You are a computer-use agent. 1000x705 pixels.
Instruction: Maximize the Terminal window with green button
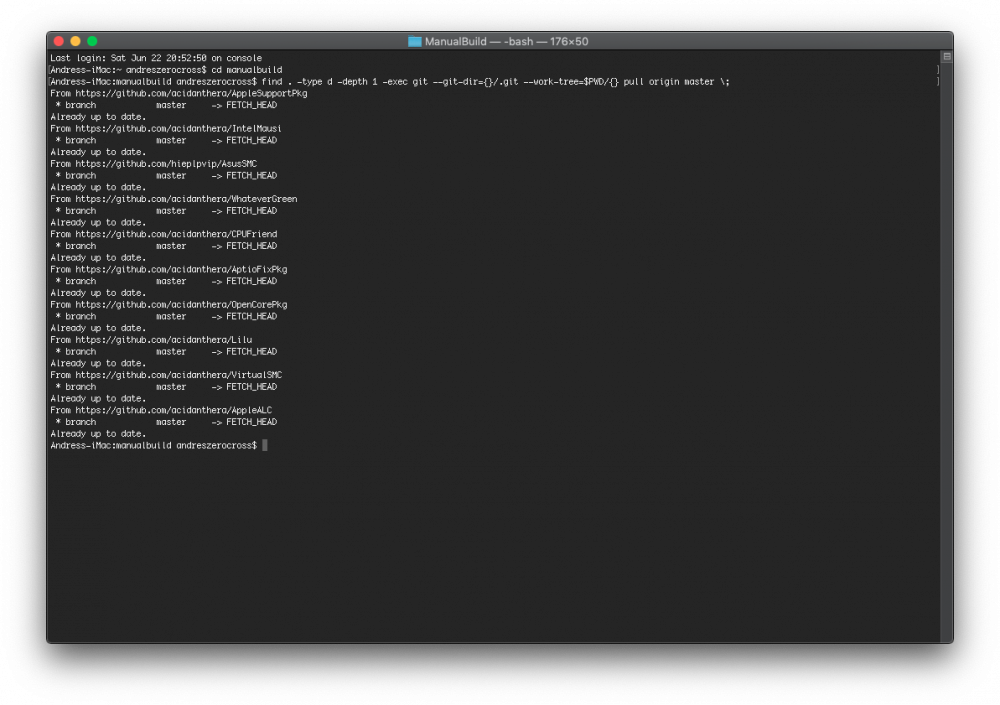[92, 41]
